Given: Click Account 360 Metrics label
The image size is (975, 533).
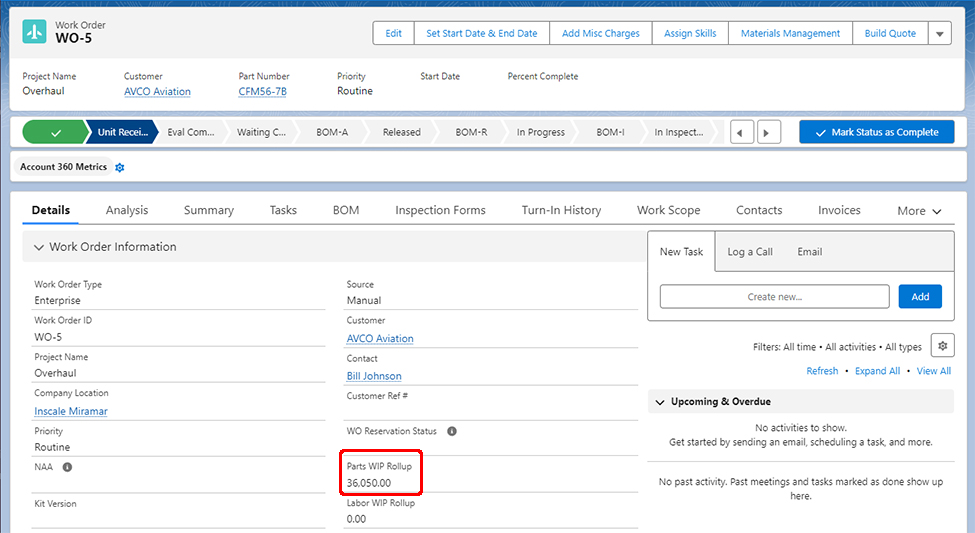Looking at the screenshot, I should click(63, 167).
